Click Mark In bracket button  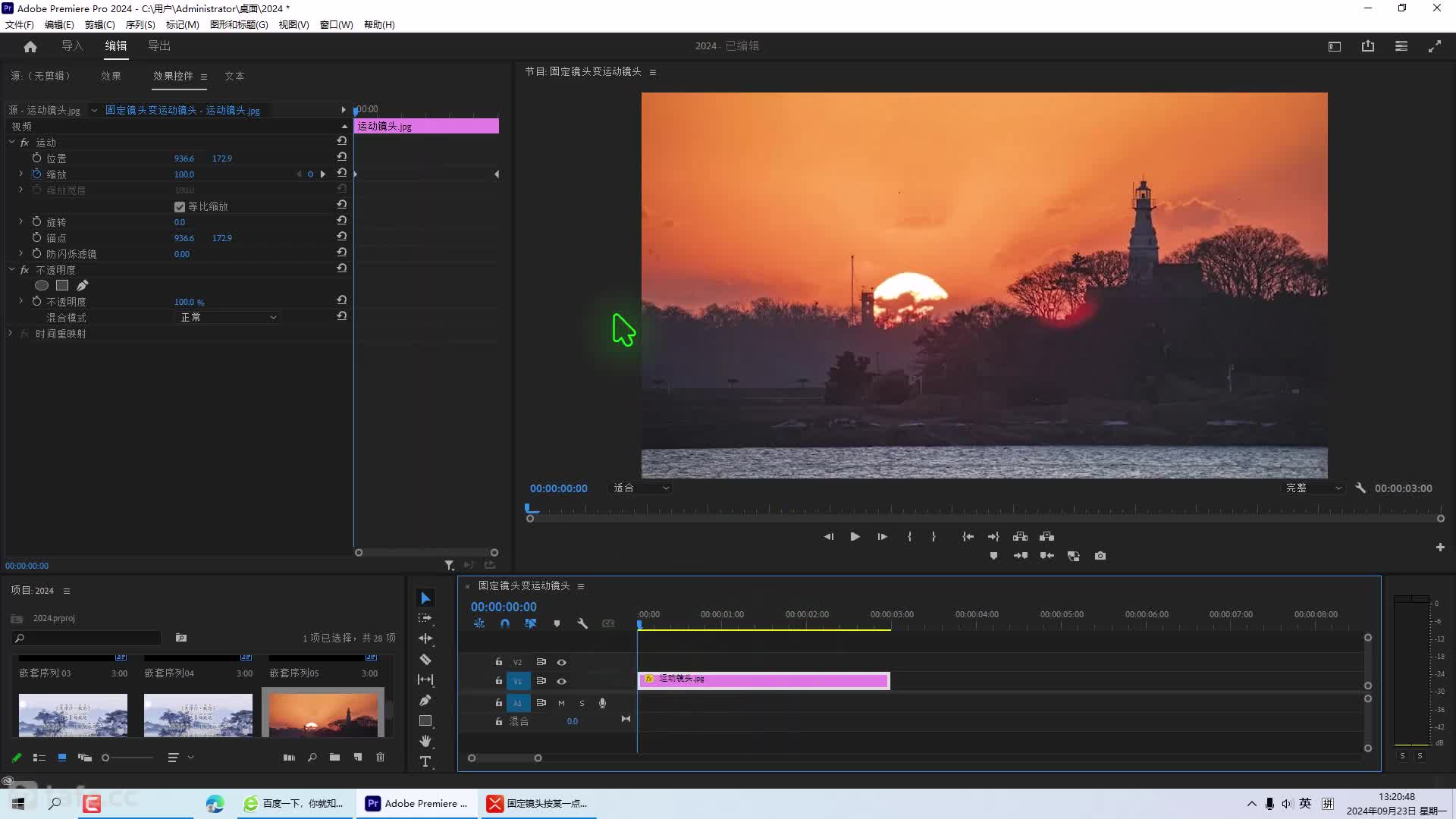[909, 536]
